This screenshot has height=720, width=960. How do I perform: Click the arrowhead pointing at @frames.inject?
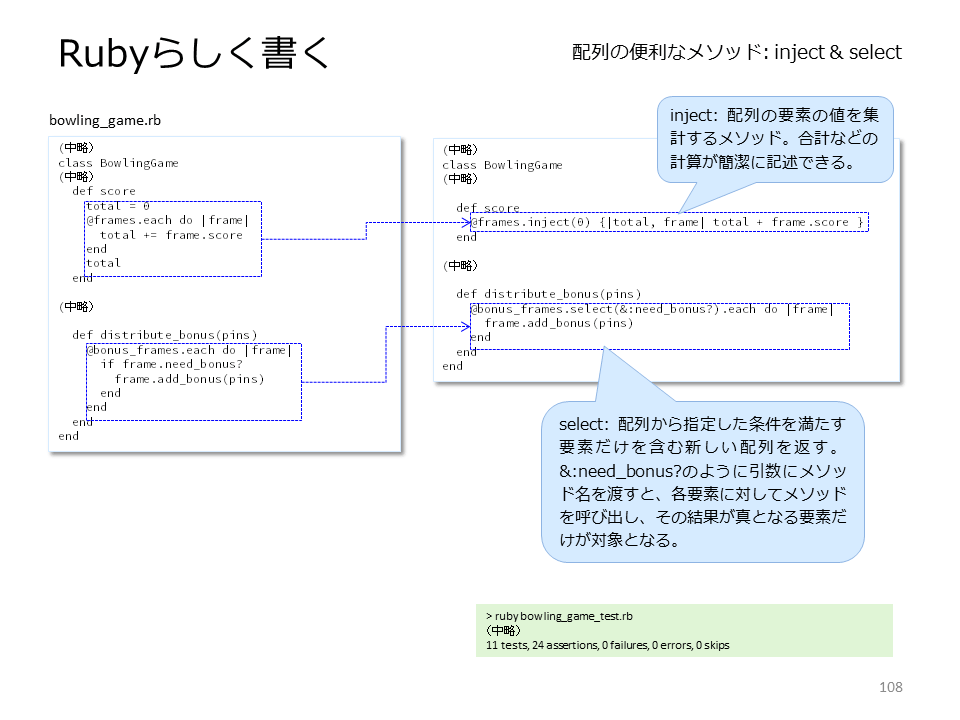[x=467, y=223]
